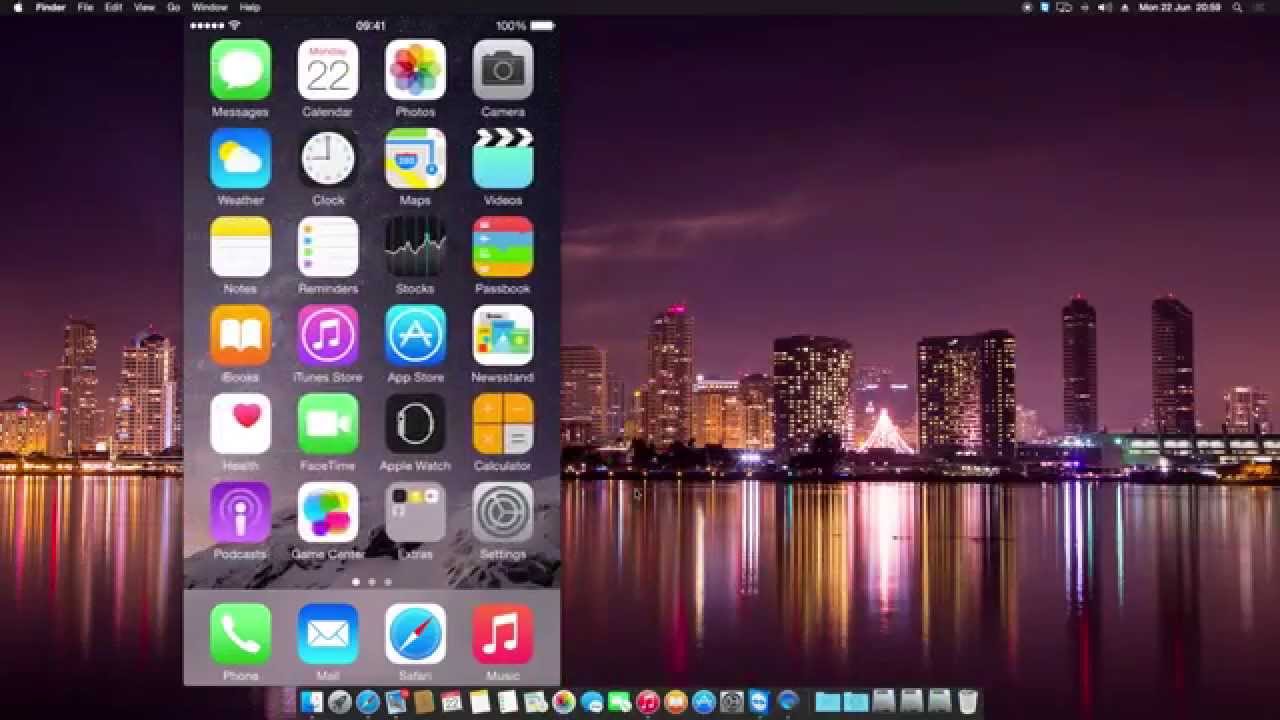Open the File menu

(x=85, y=7)
